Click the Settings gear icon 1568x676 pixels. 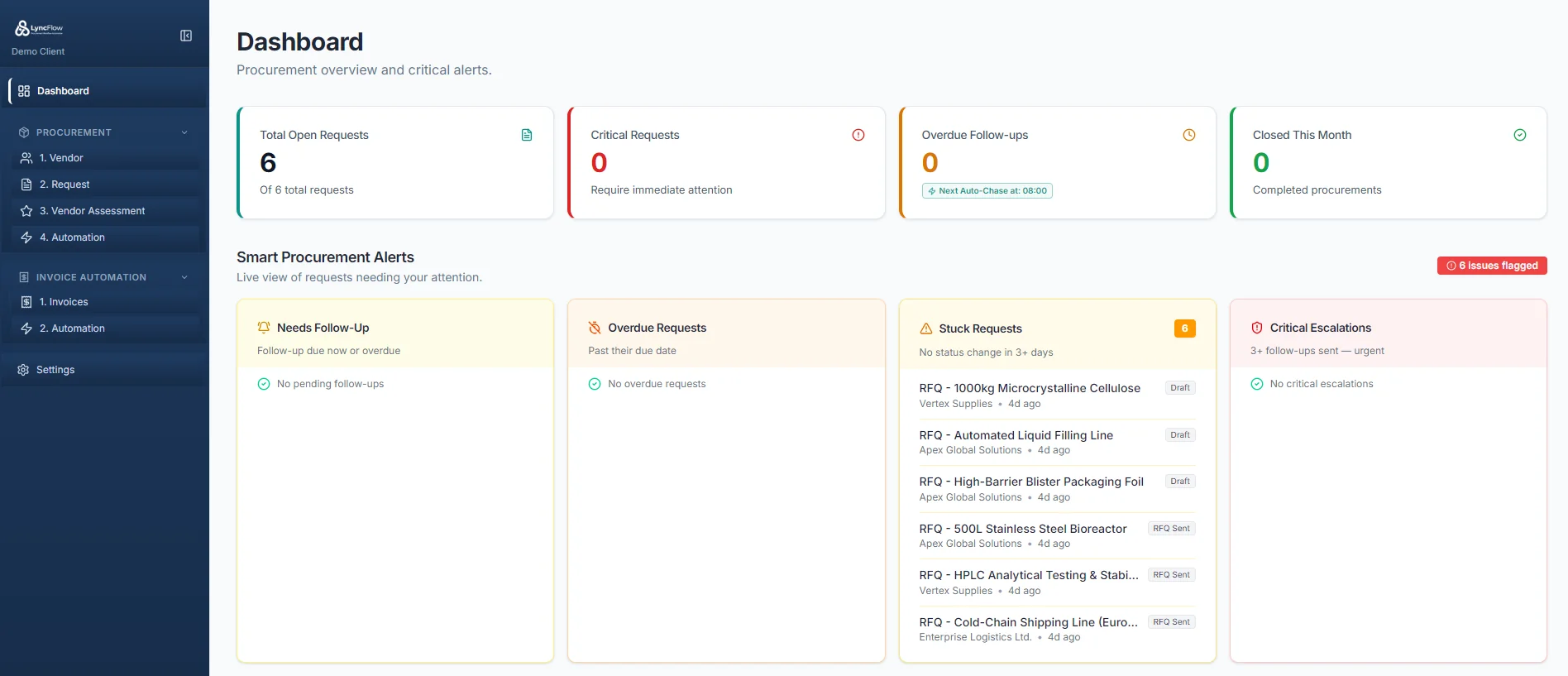coord(23,370)
